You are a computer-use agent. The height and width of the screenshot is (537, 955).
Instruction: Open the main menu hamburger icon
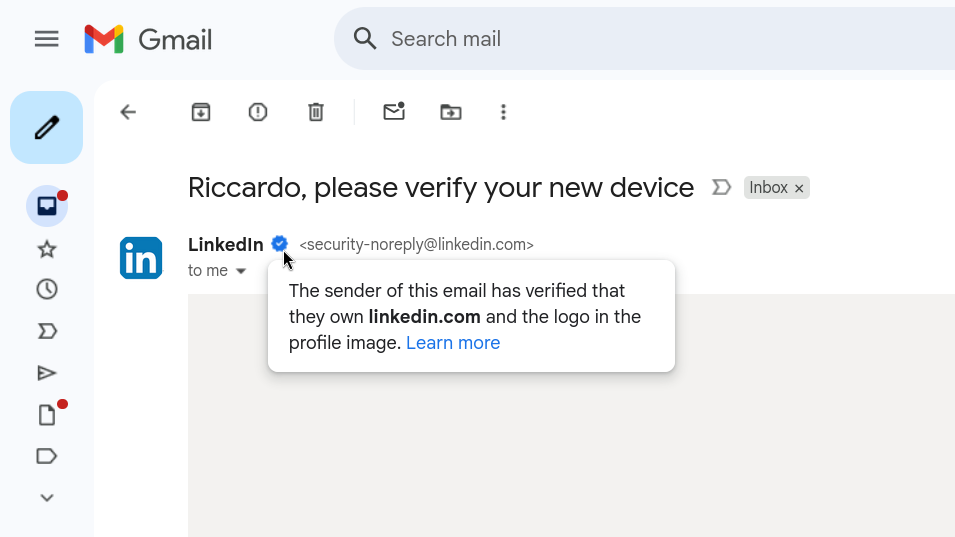[x=46, y=40]
